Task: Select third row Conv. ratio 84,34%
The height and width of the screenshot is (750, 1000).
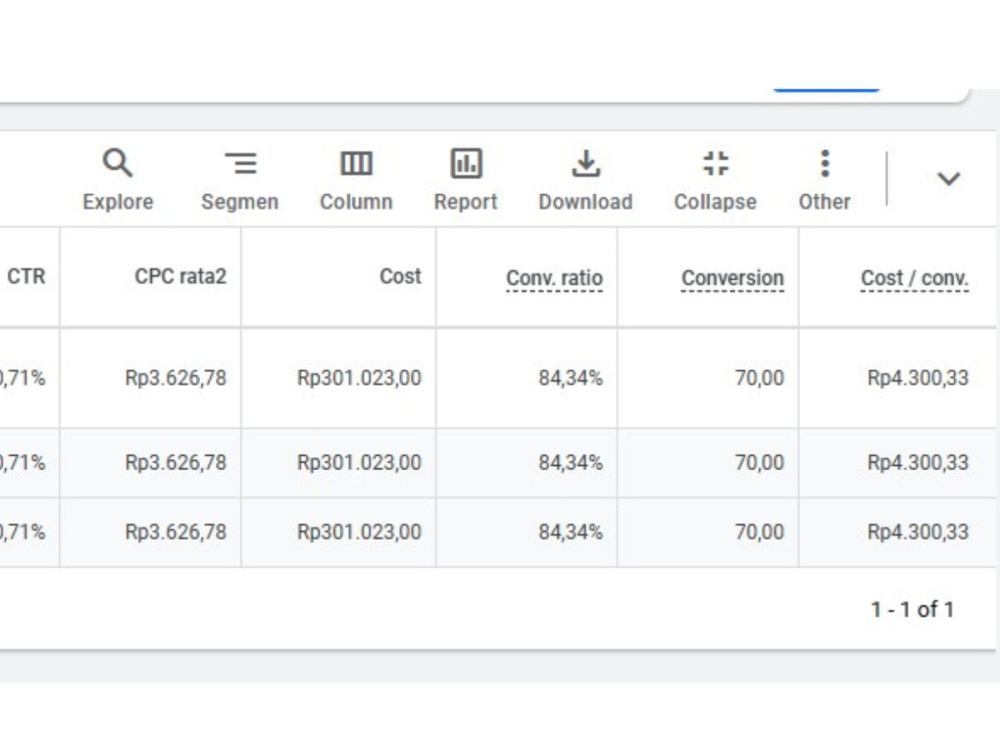Action: 570,532
